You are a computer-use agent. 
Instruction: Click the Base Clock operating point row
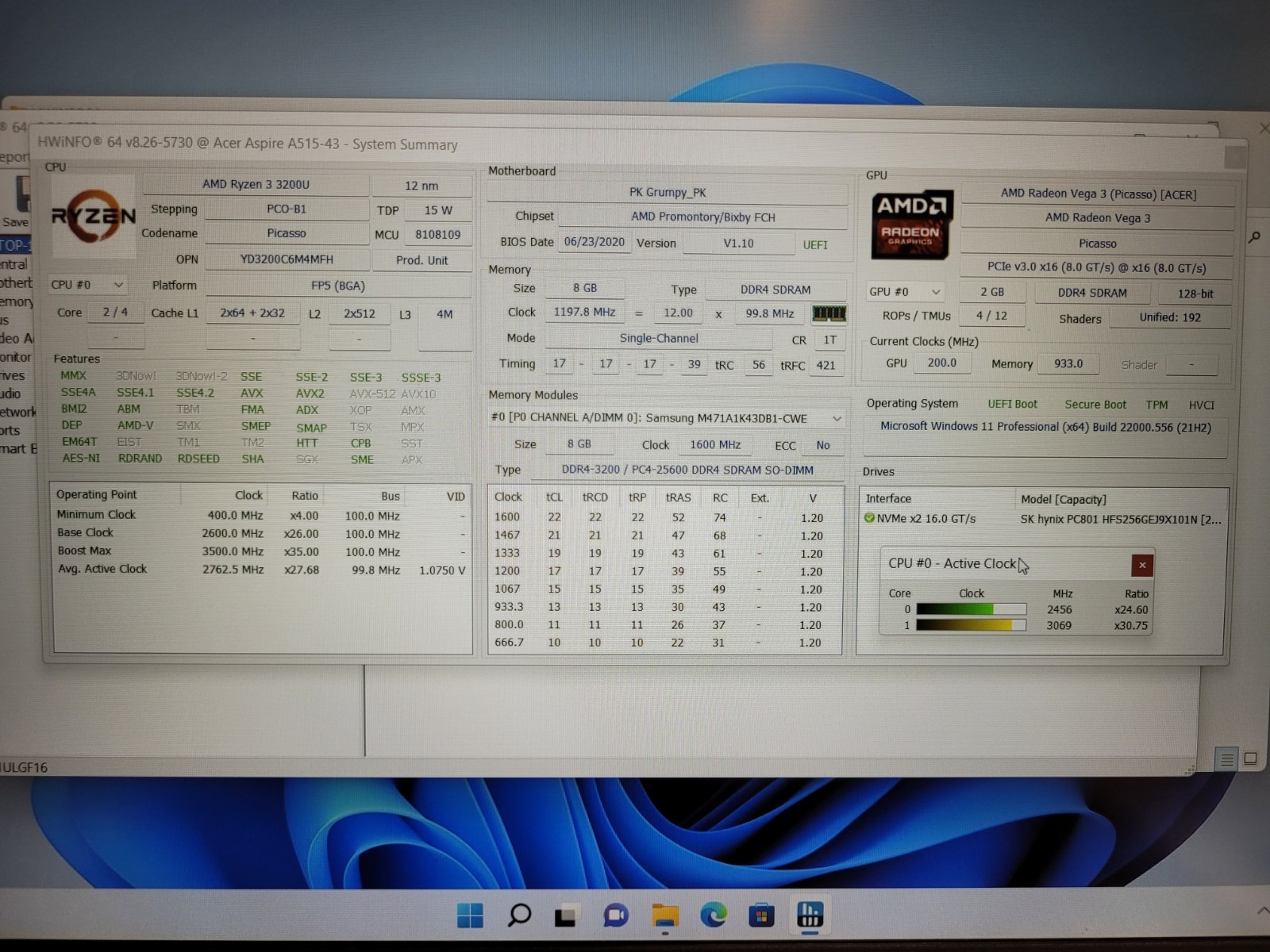click(x=262, y=533)
